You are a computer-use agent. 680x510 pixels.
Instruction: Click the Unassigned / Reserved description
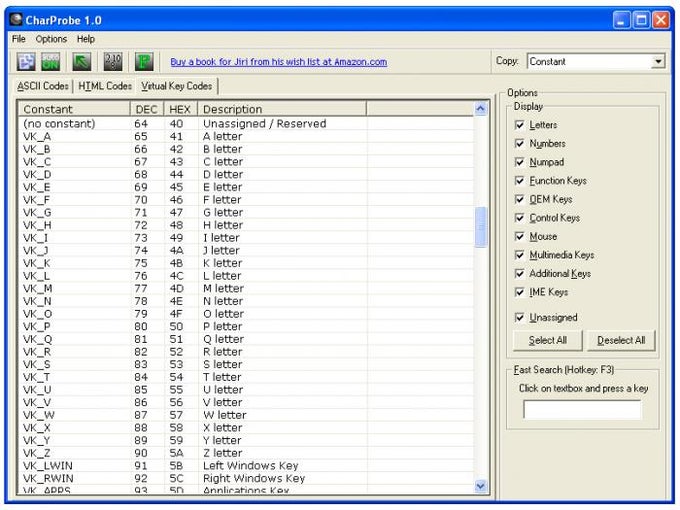click(265, 124)
